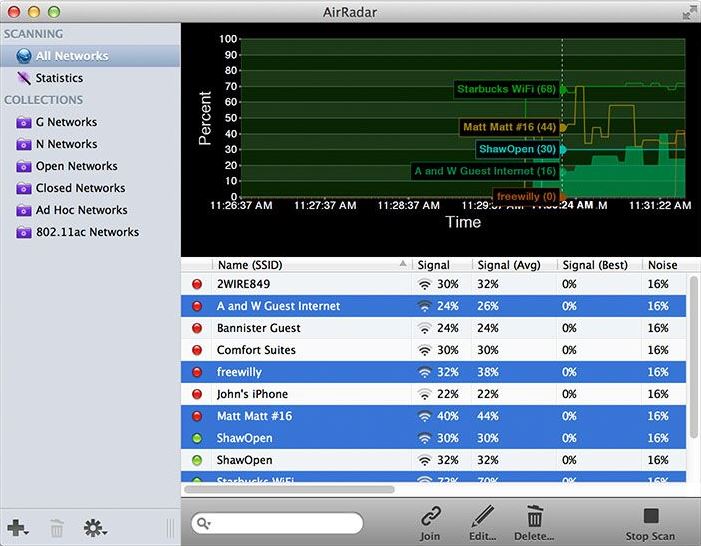The height and width of the screenshot is (546, 701).
Task: Select All Networks in the sidebar
Action: [x=90, y=56]
